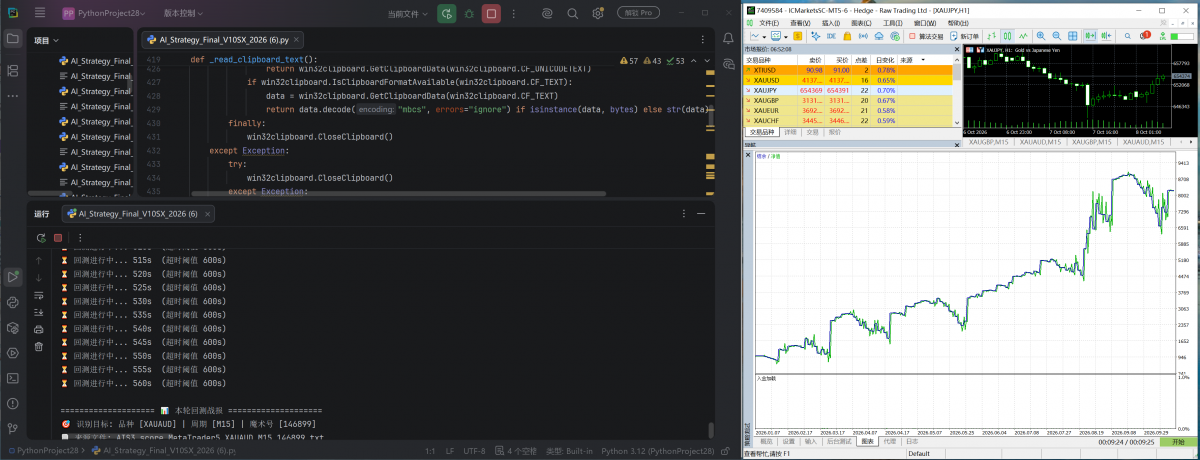Open MT5 Insert menu

[831, 23]
